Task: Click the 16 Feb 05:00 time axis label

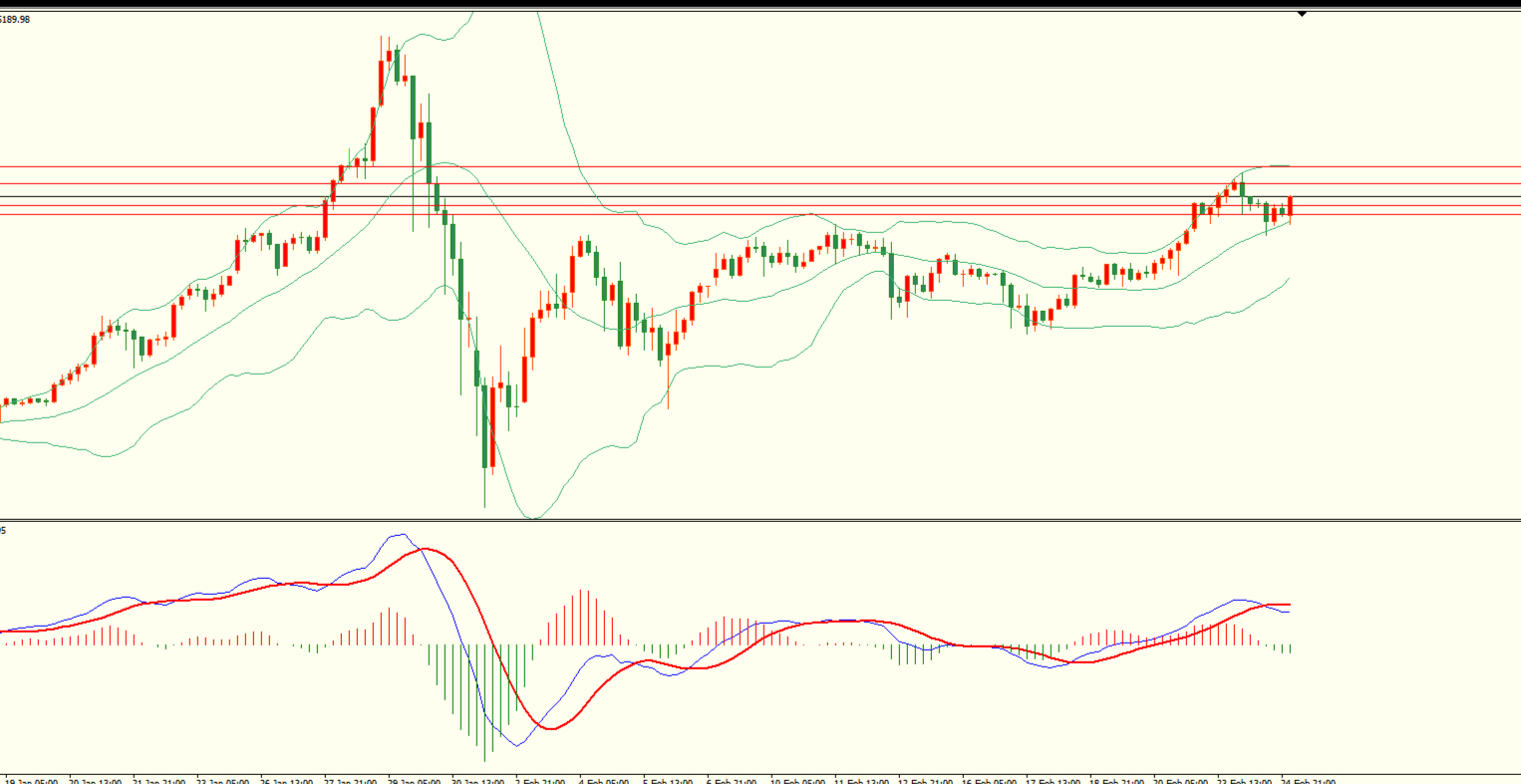Action: [988, 780]
